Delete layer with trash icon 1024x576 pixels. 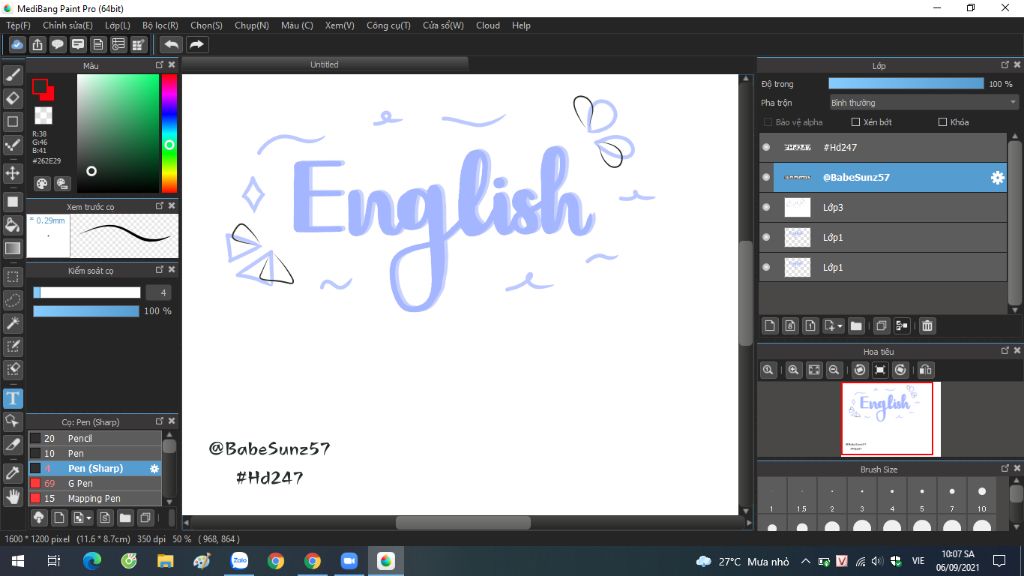(x=927, y=326)
